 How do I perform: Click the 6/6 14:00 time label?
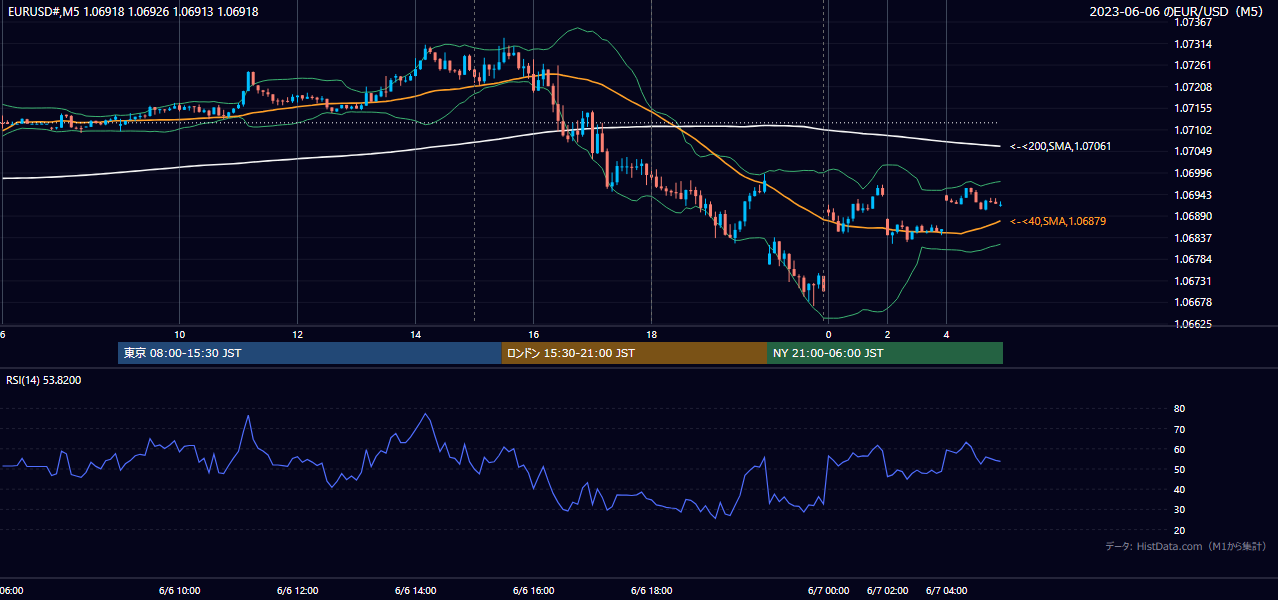[x=416, y=591]
